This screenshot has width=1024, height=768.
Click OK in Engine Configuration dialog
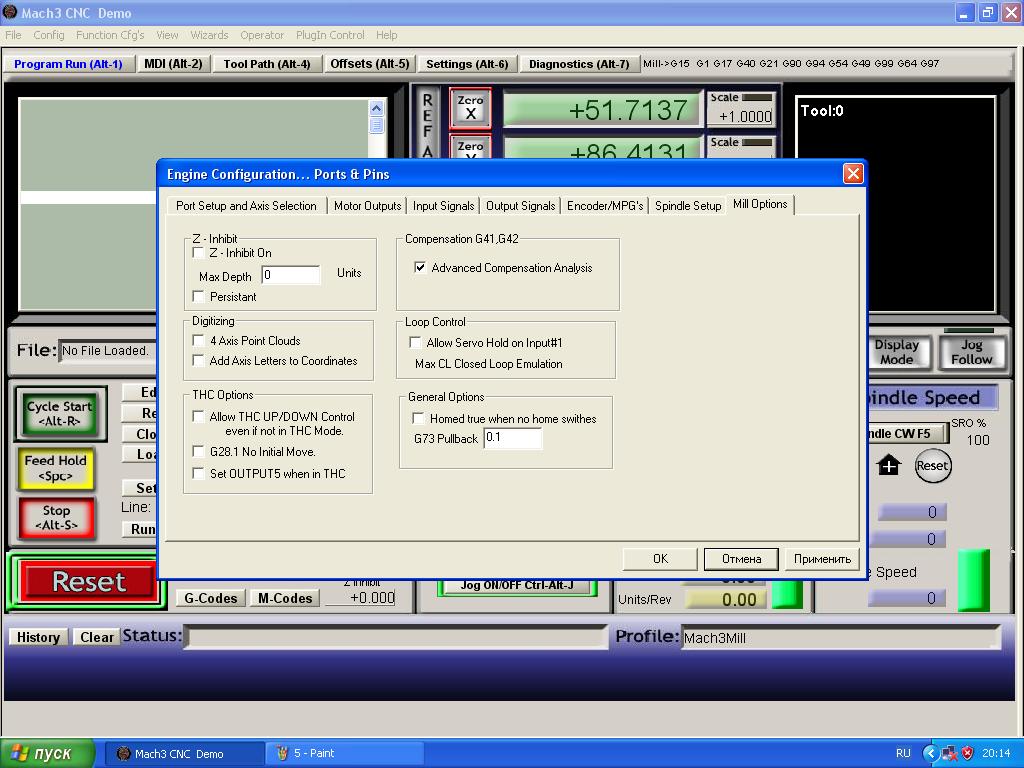[660, 559]
